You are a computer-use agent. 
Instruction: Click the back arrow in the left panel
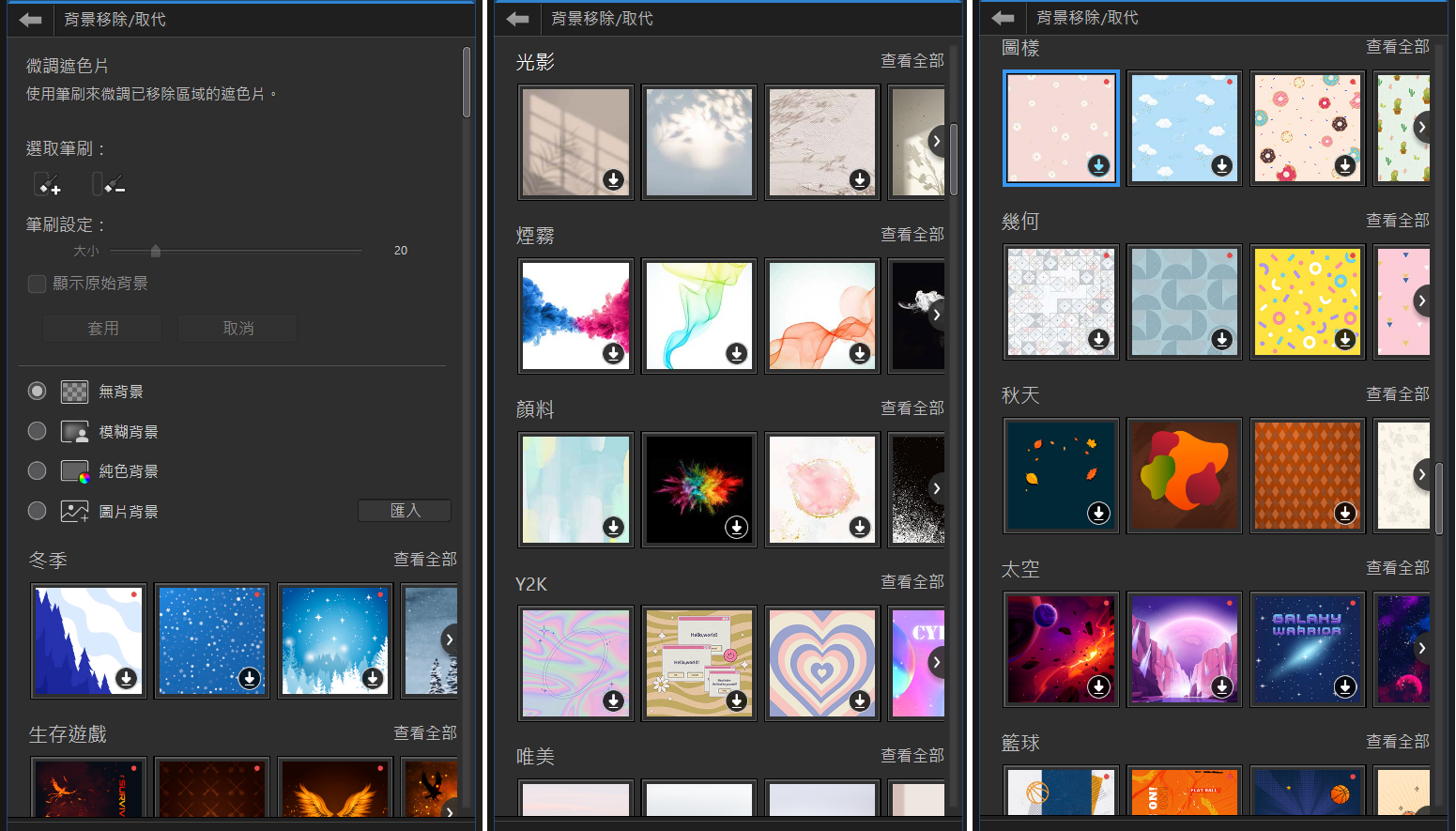[x=30, y=20]
